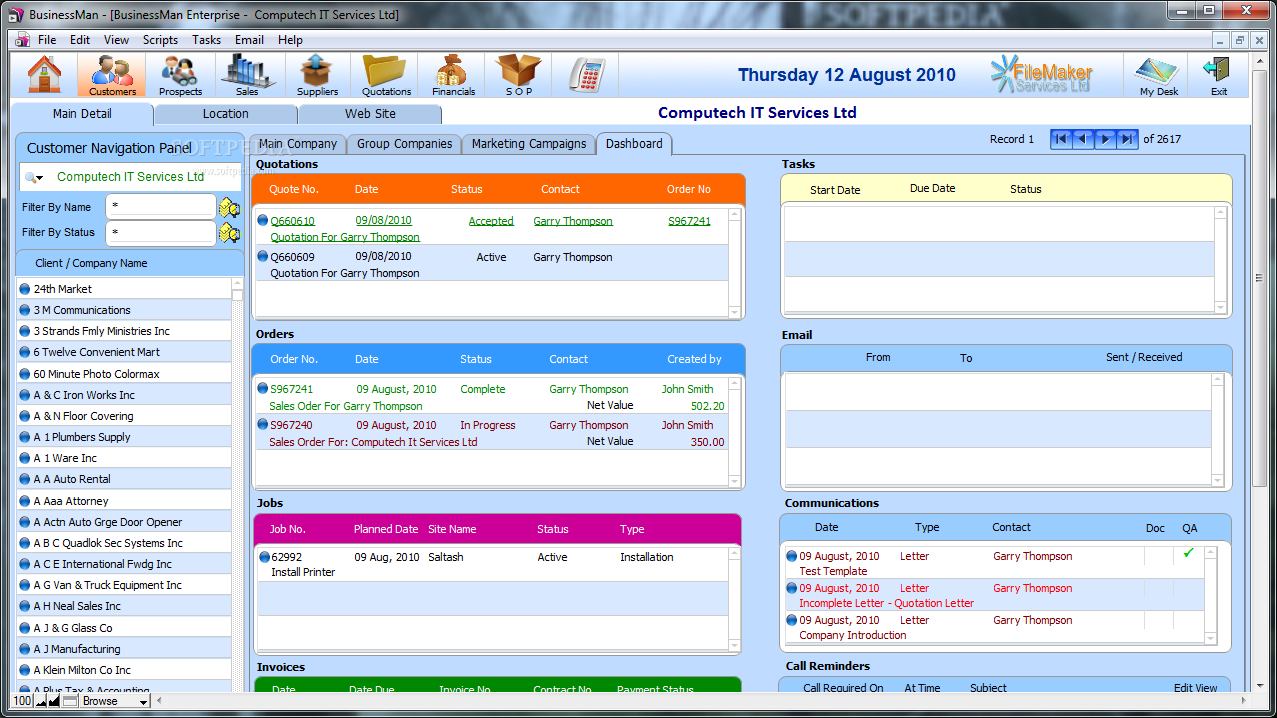Switch to the Location tab

pyautogui.click(x=226, y=114)
